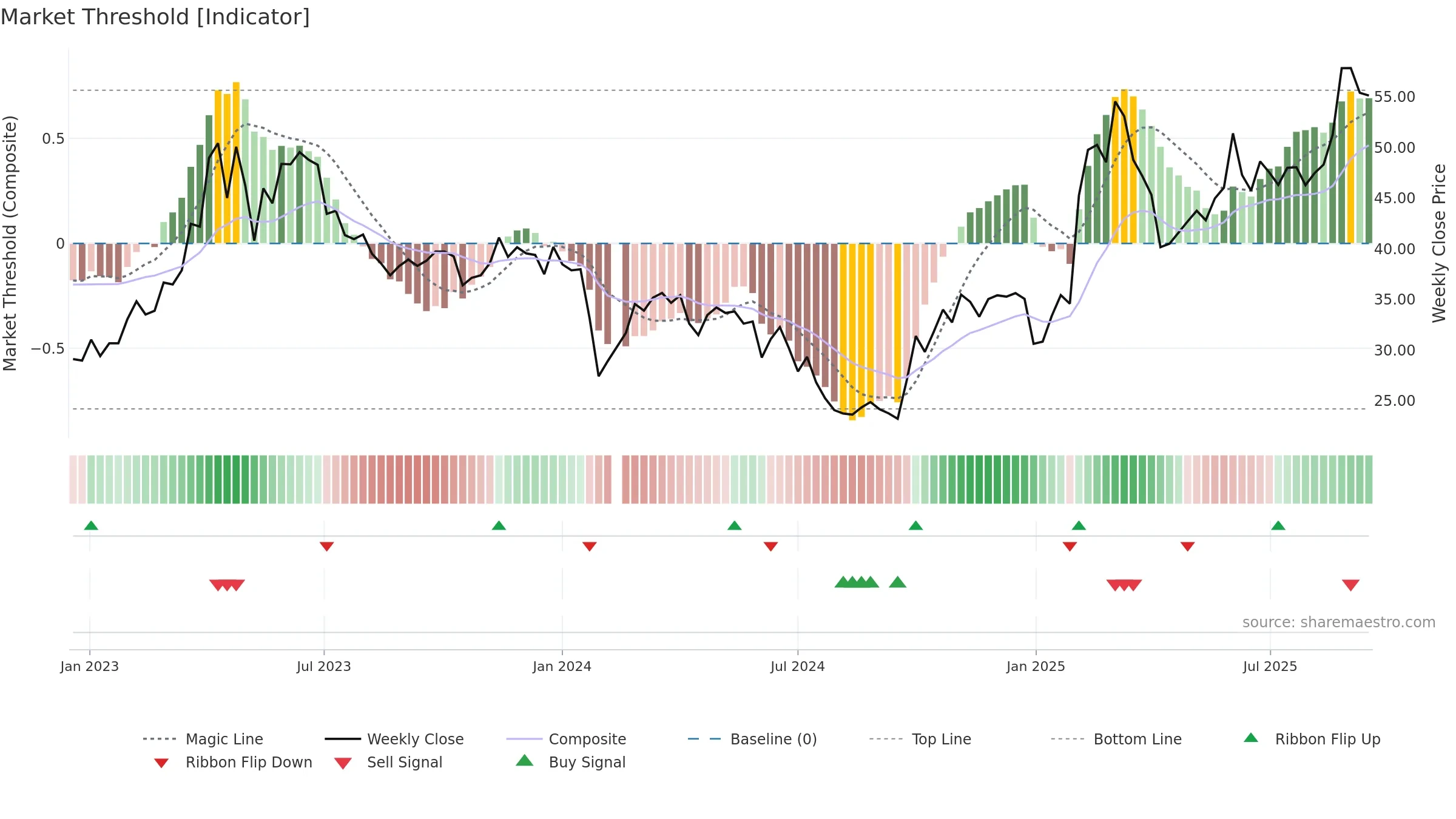Click the 35.00 price axis label
1456x819 pixels.
[x=1395, y=300]
